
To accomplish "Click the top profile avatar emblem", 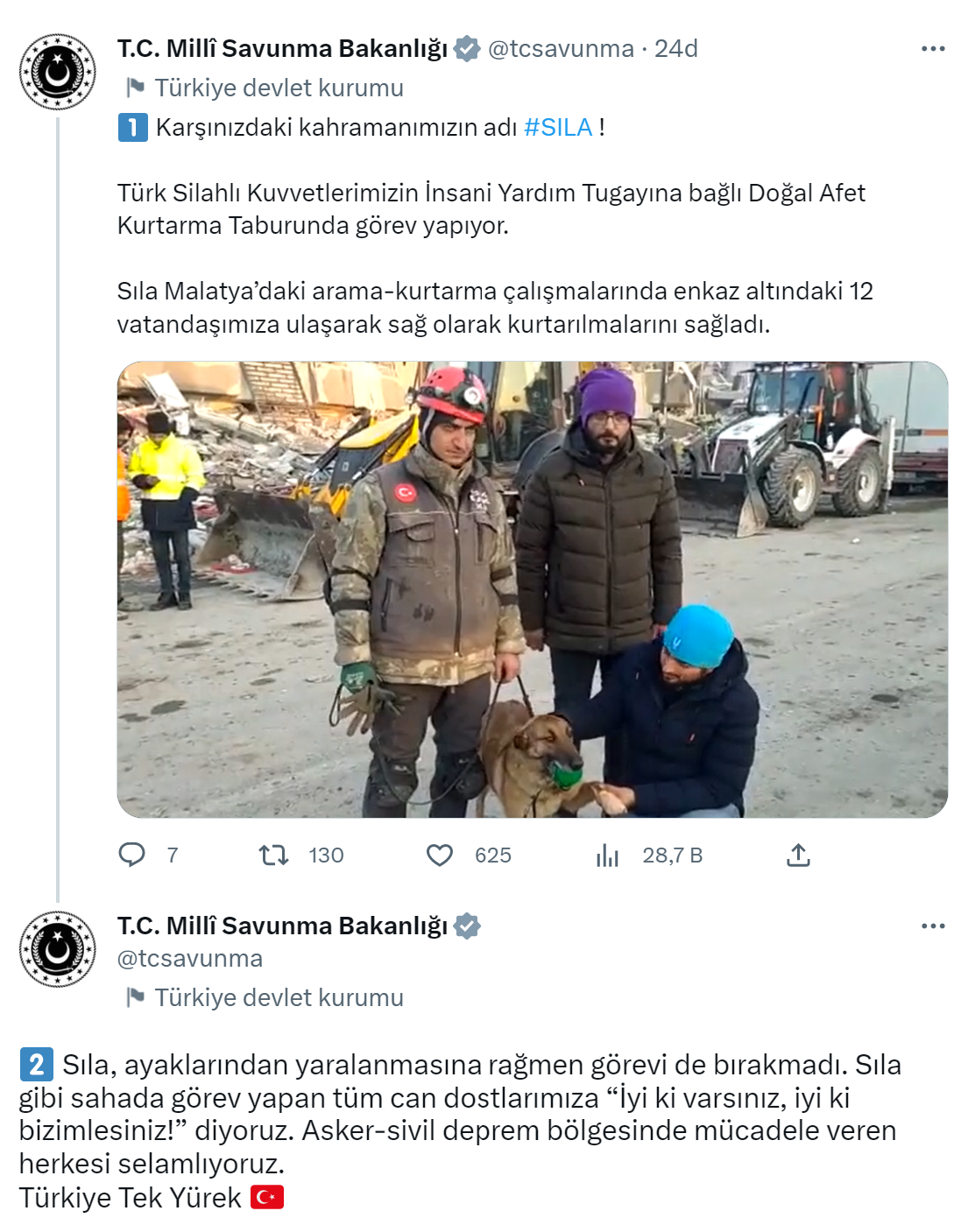I will [x=58, y=72].
